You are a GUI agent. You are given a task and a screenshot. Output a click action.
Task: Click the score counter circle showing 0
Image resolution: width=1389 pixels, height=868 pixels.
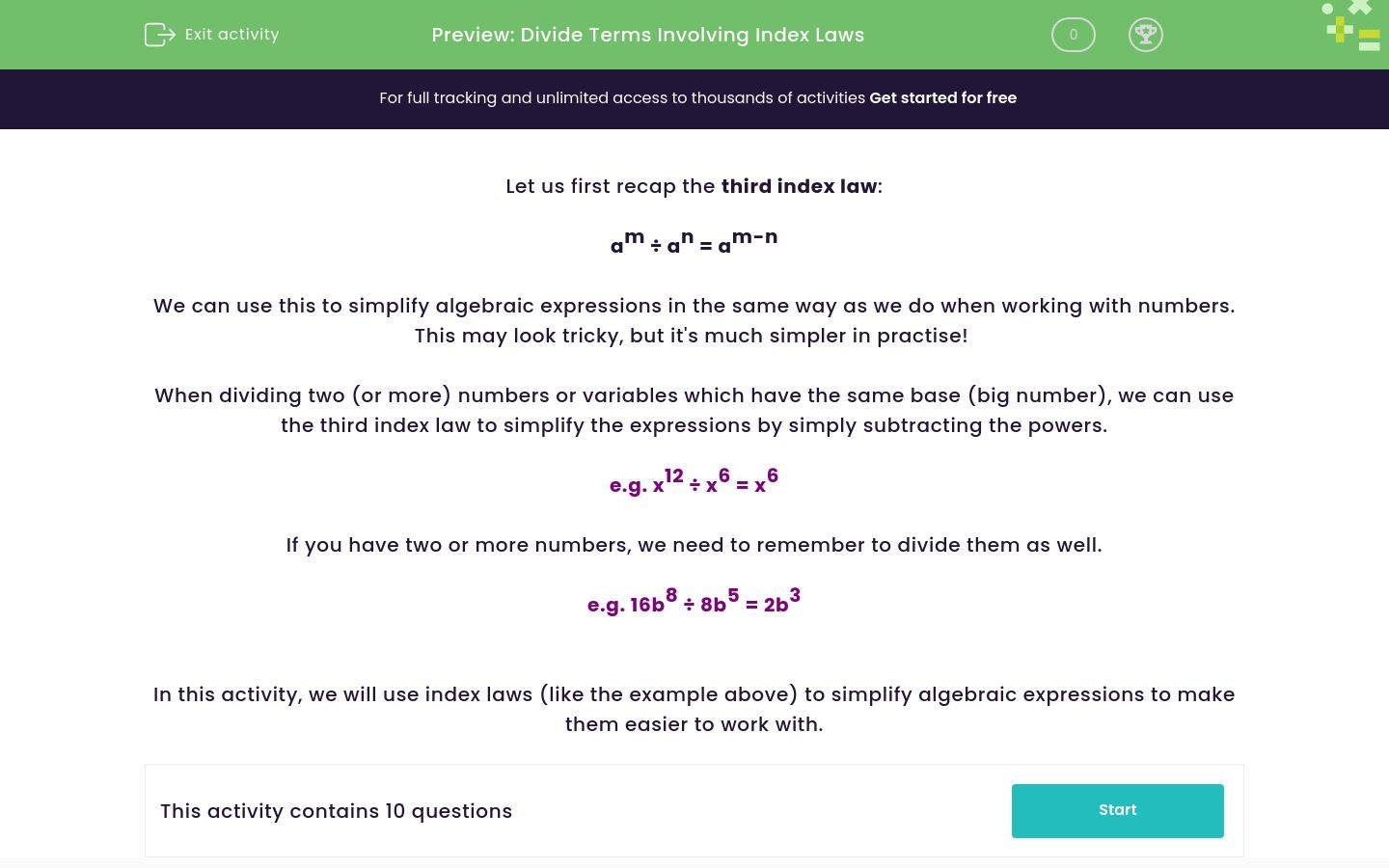1073,35
